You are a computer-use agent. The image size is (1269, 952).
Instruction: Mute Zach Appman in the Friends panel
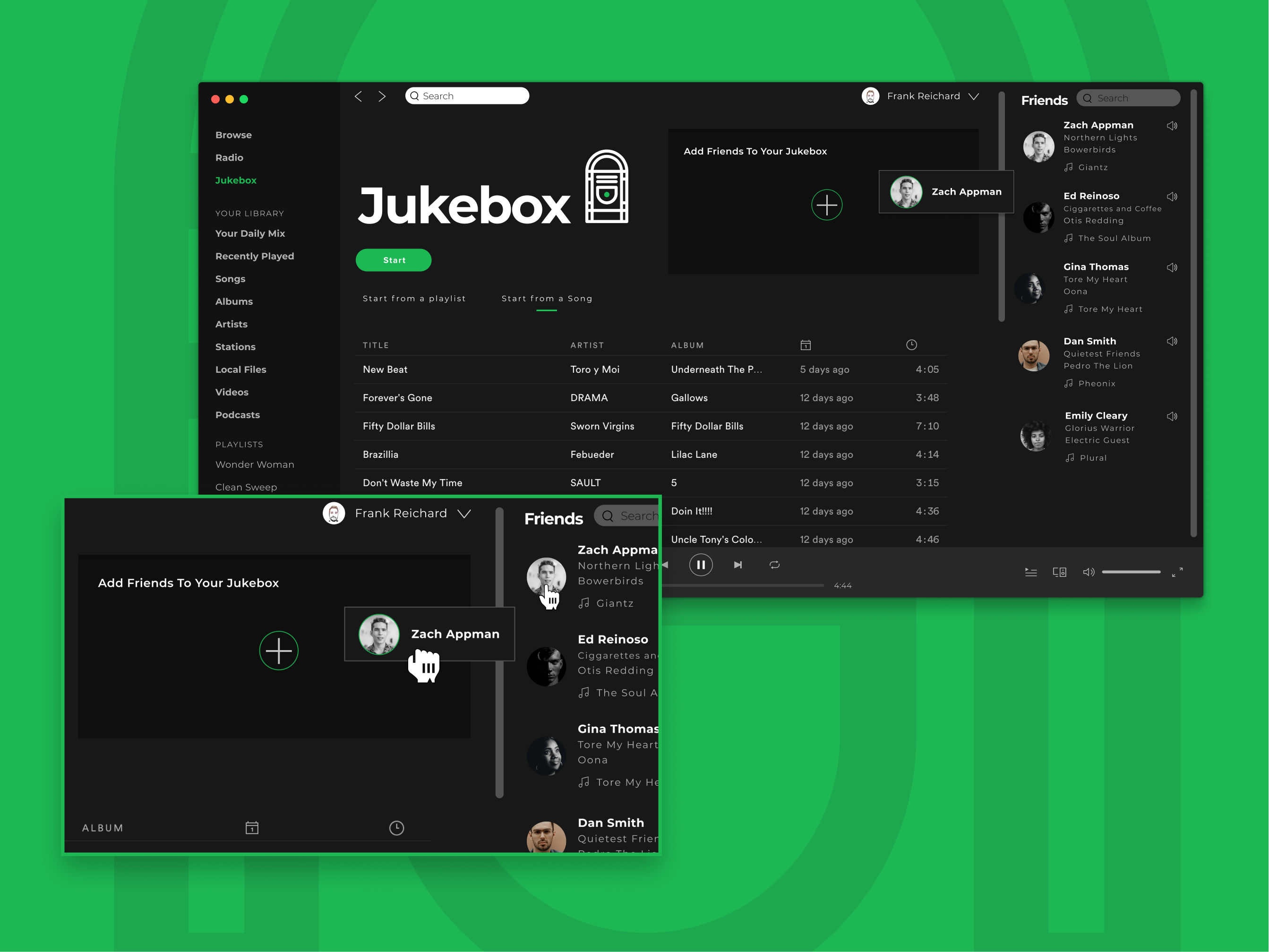[x=1172, y=125]
